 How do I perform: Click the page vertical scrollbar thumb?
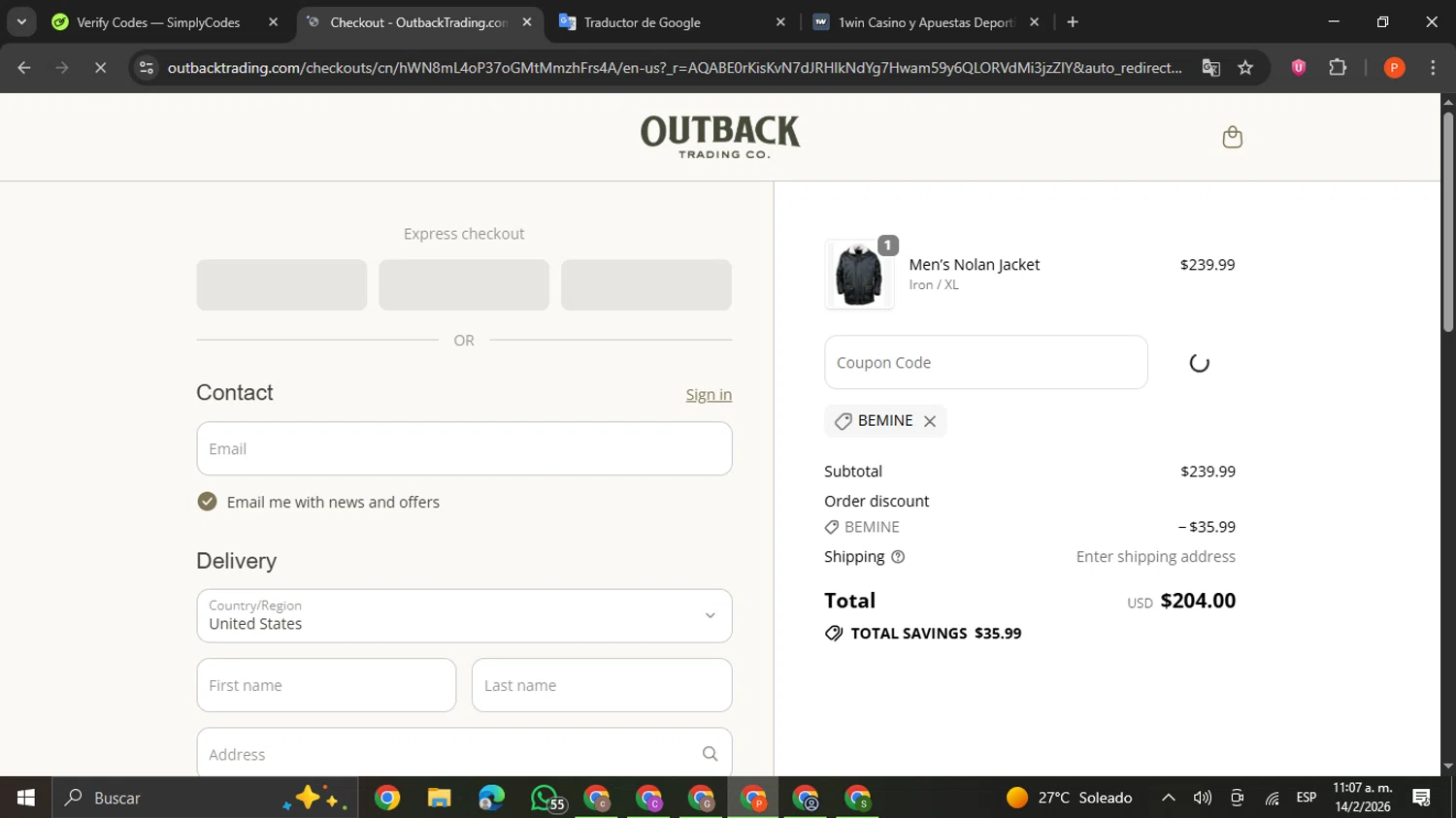1448,221
